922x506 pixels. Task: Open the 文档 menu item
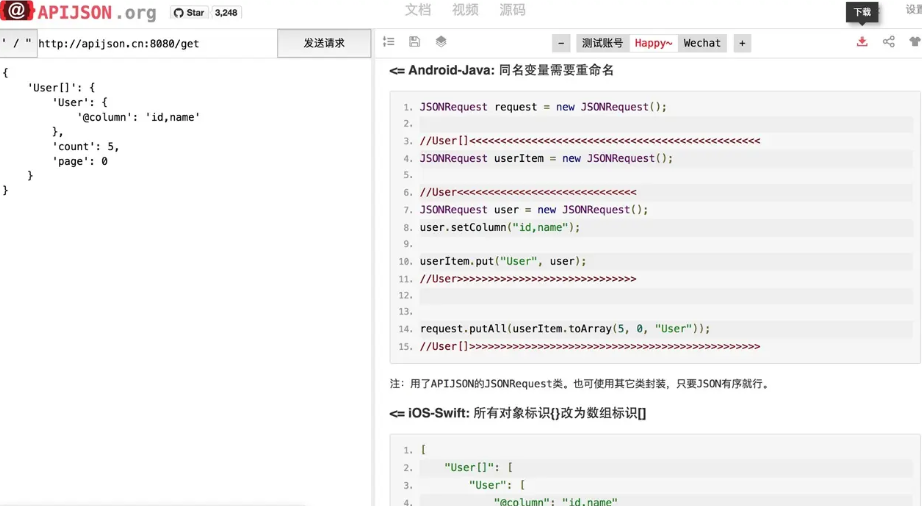pos(417,9)
